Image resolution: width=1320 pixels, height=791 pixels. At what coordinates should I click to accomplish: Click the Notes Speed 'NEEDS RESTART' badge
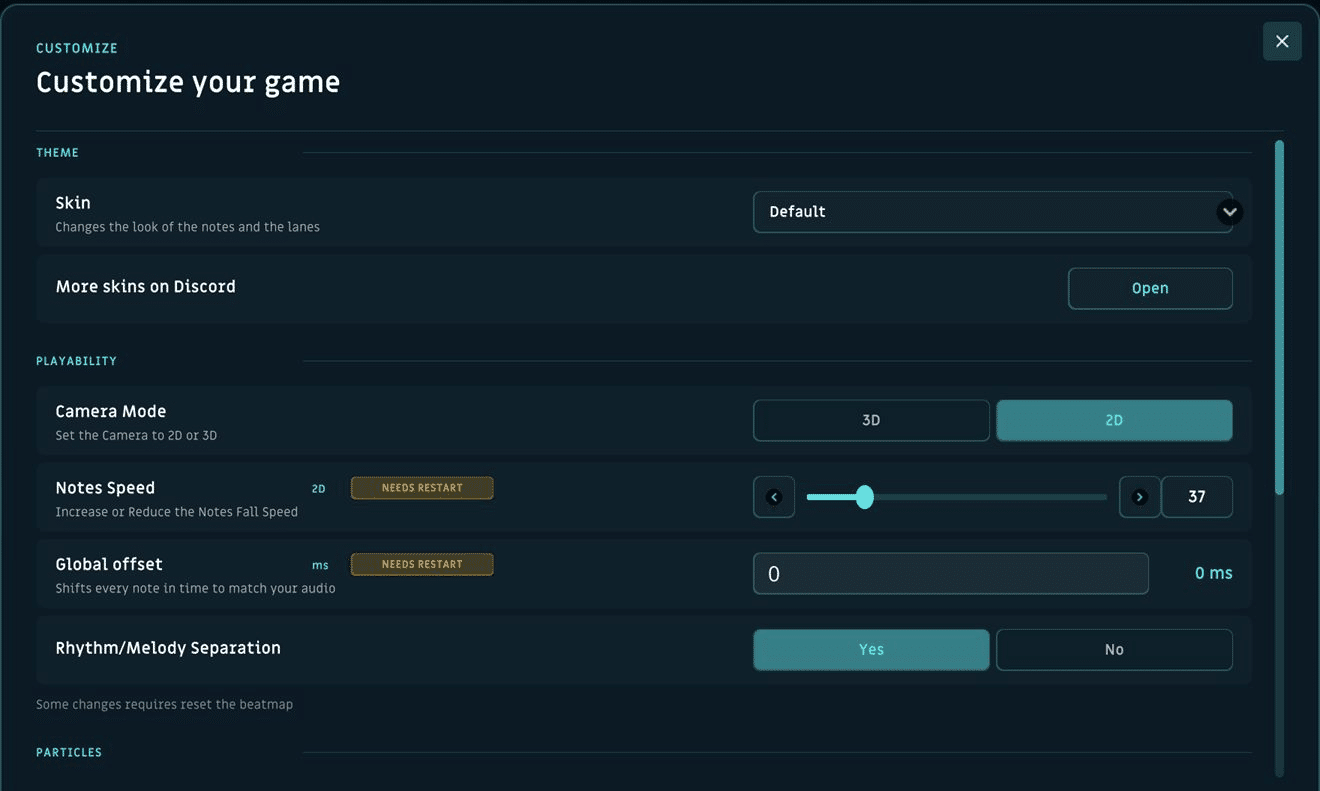422,488
